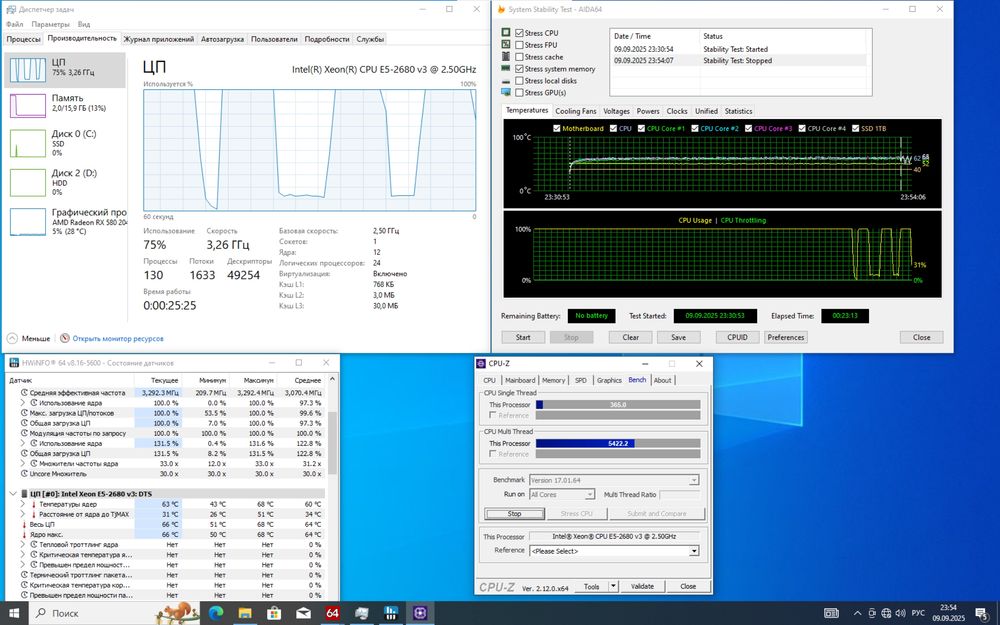This screenshot has height=625, width=1000.
Task: Expand Расстояние от ядра до TjMAX row
Action: (x=24, y=514)
